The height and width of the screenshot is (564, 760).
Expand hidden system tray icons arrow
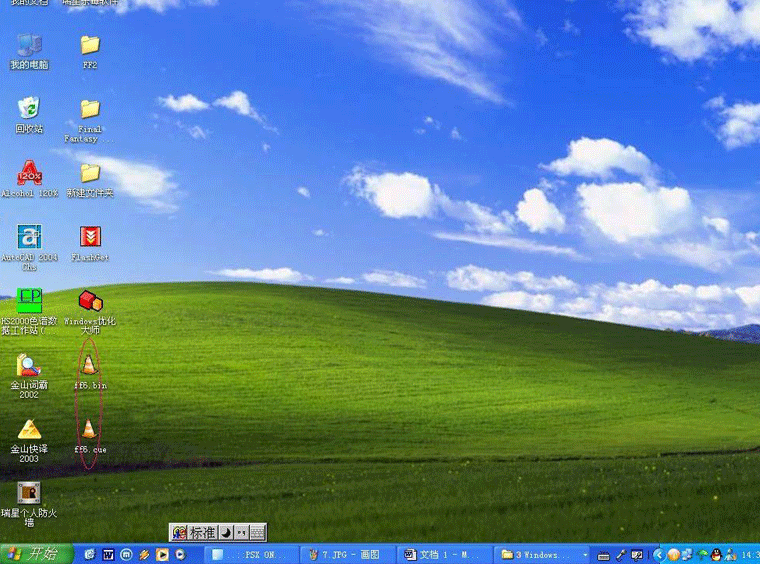659,555
